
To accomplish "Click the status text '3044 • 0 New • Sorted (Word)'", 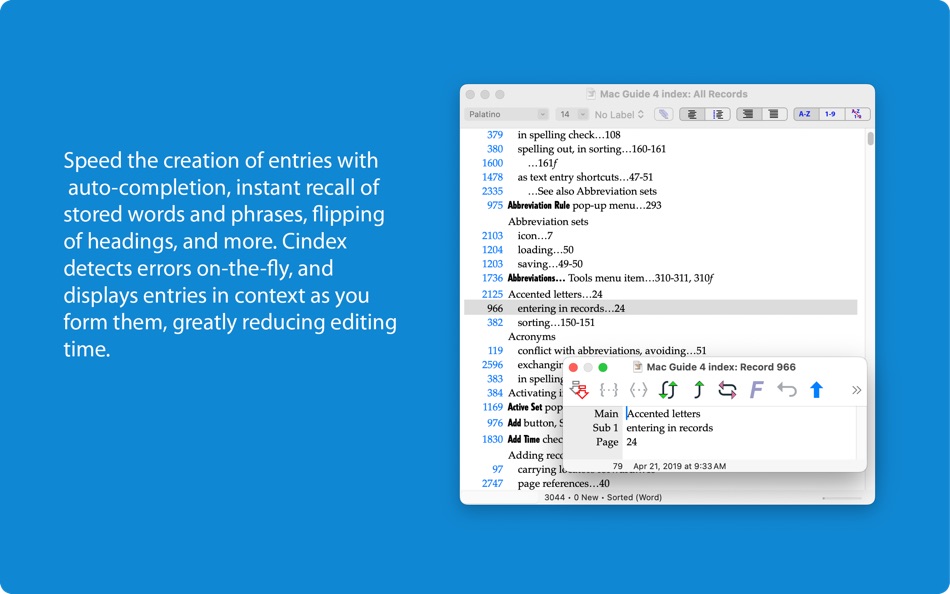I will click(x=603, y=497).
